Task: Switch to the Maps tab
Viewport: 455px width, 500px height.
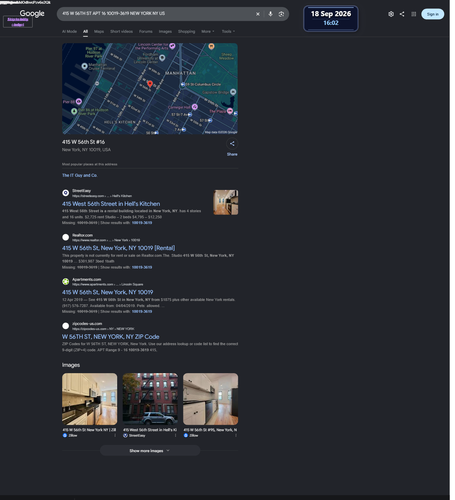Action: (x=99, y=31)
